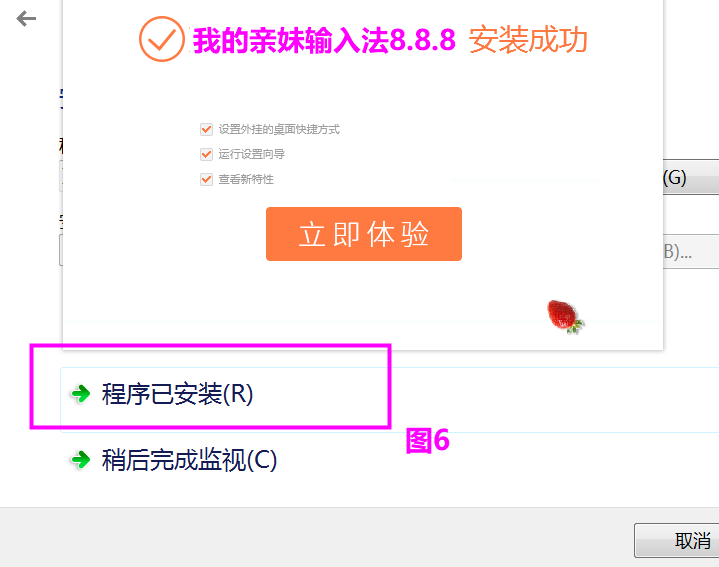Choose the 程序已安装(R) option
The width and height of the screenshot is (719, 567).
178,395
